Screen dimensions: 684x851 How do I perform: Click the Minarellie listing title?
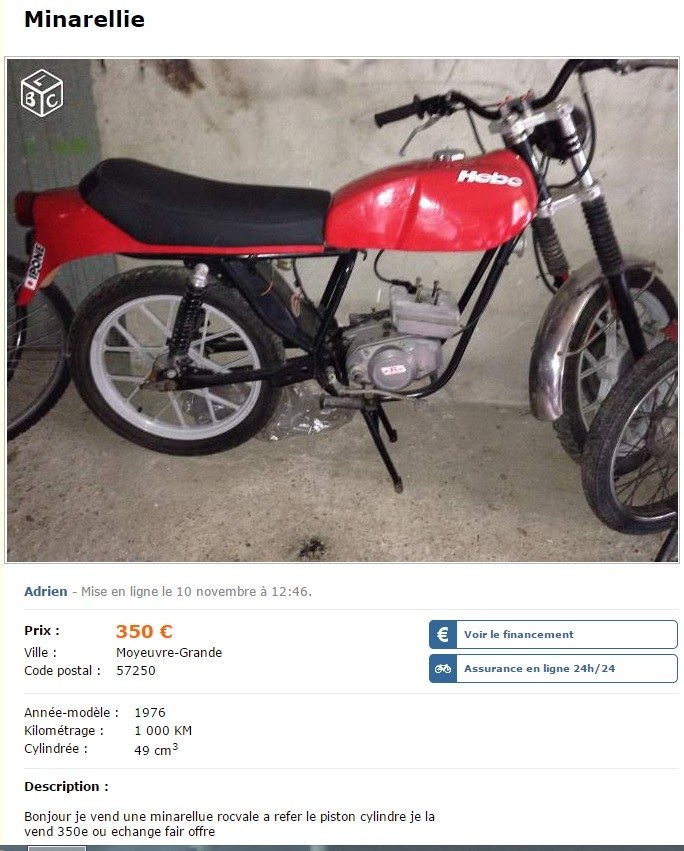(85, 20)
